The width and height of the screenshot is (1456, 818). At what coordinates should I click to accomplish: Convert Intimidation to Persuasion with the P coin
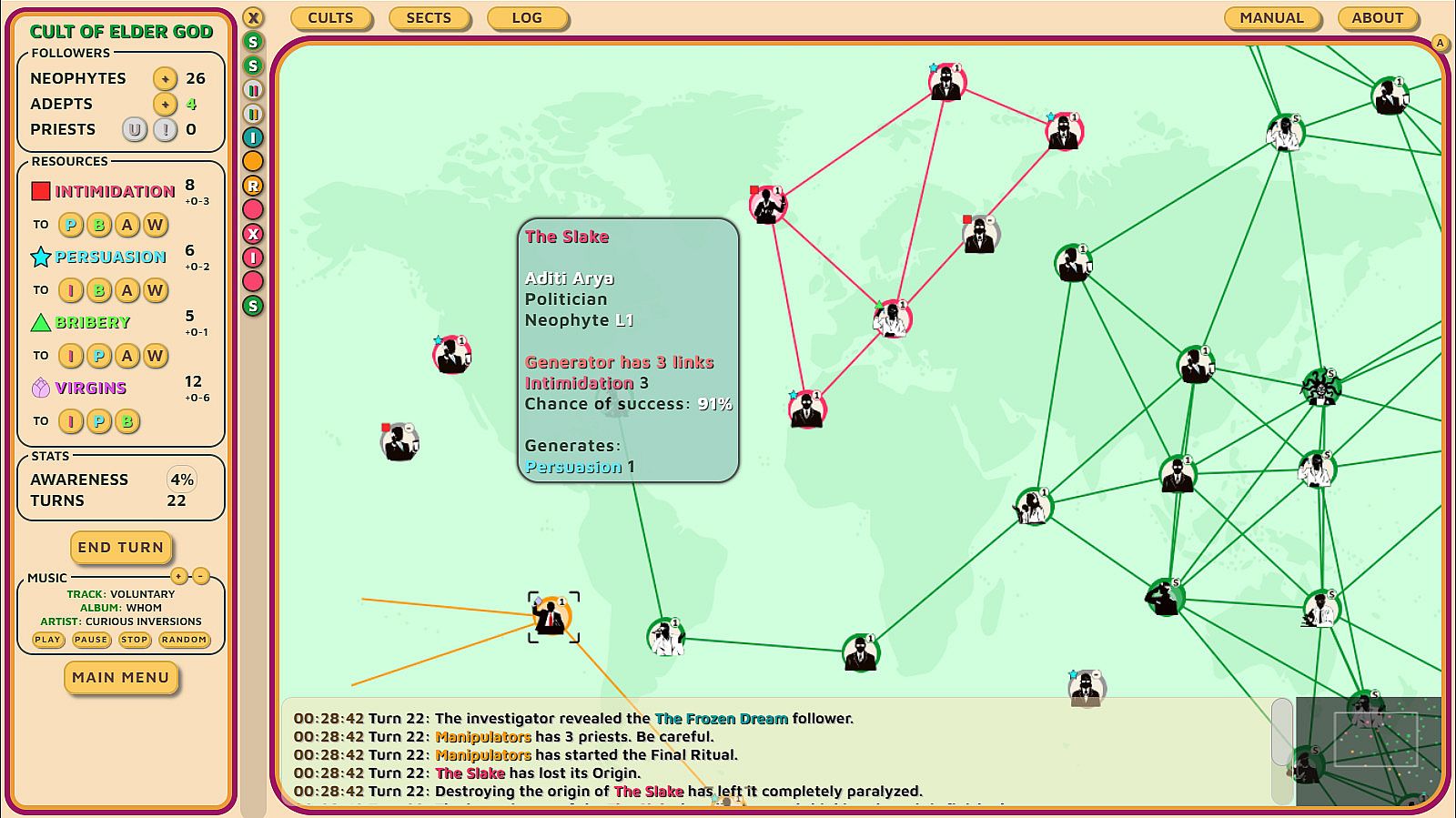[x=71, y=225]
